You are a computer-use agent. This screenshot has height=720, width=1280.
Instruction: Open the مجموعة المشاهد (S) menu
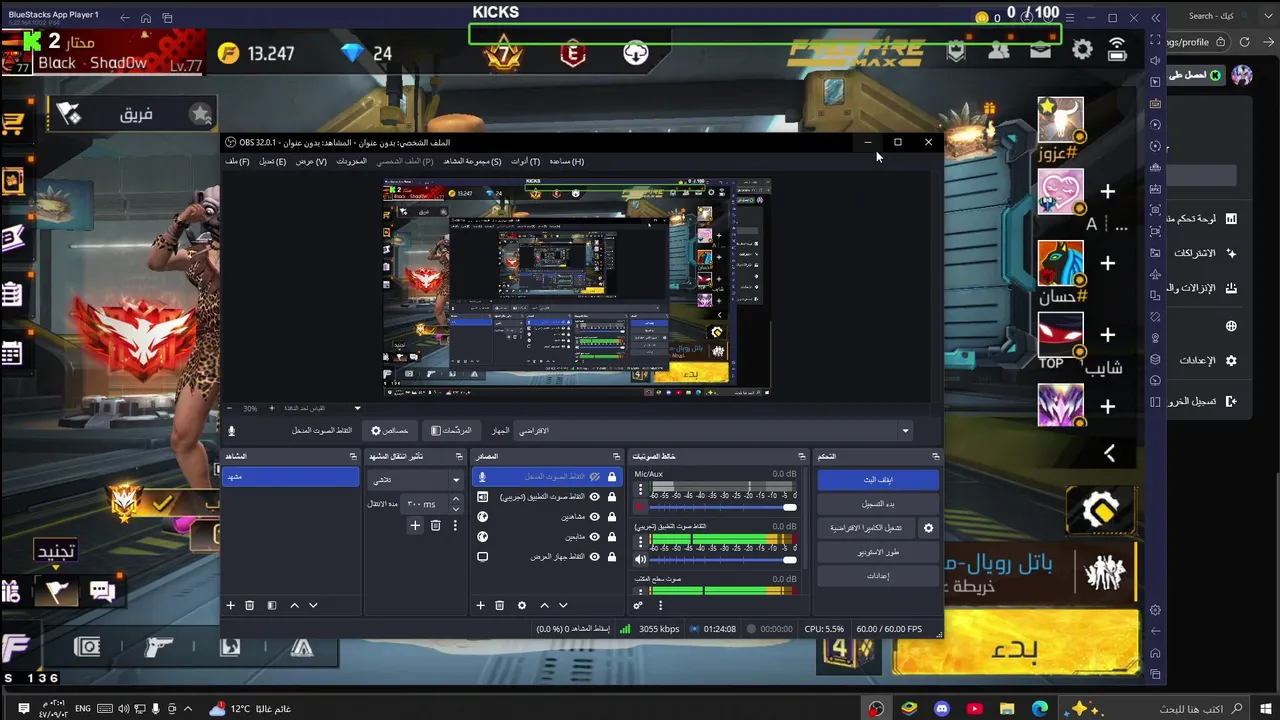[472, 161]
